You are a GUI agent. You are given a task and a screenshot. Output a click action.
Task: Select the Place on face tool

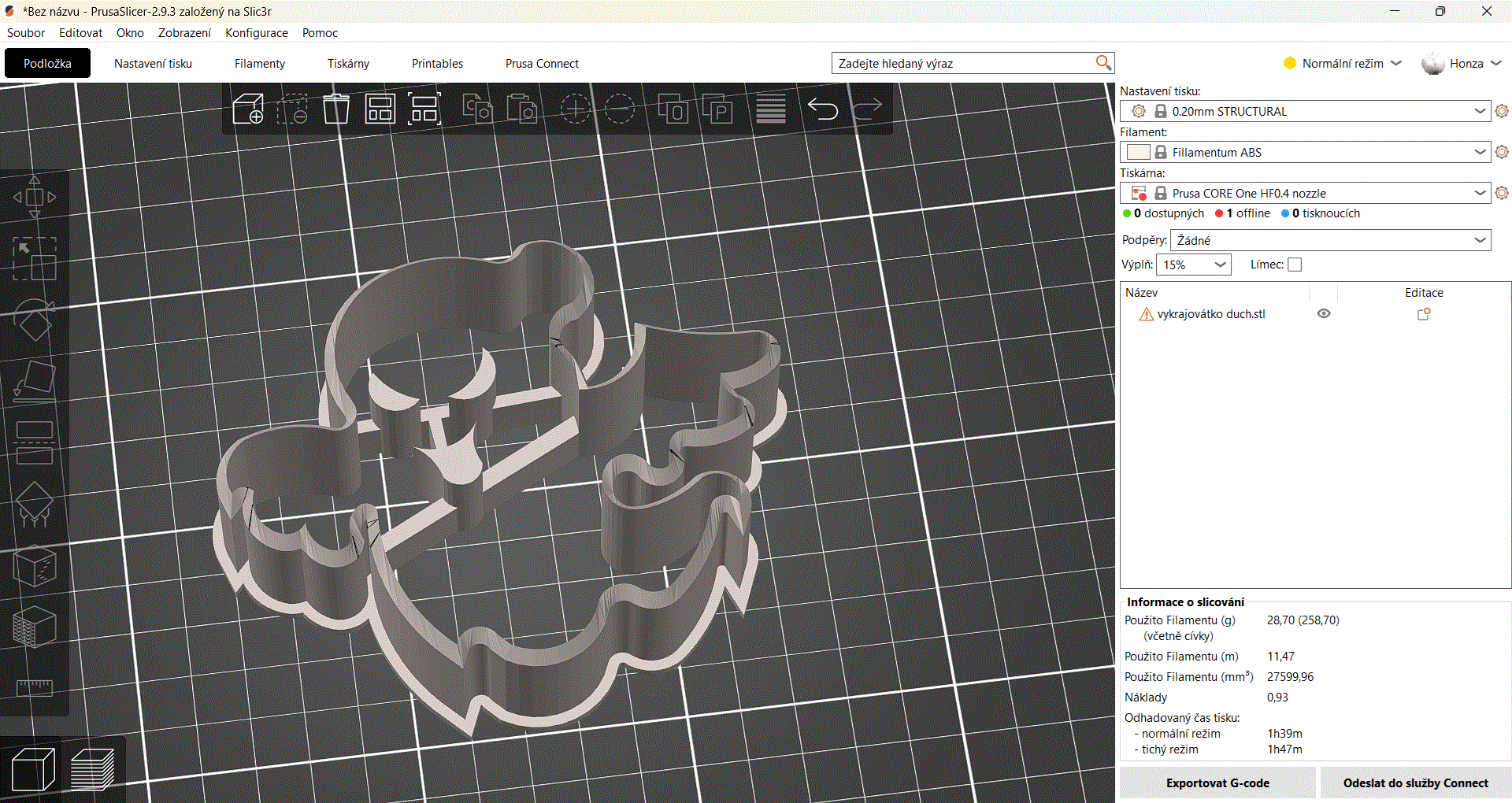(35, 381)
